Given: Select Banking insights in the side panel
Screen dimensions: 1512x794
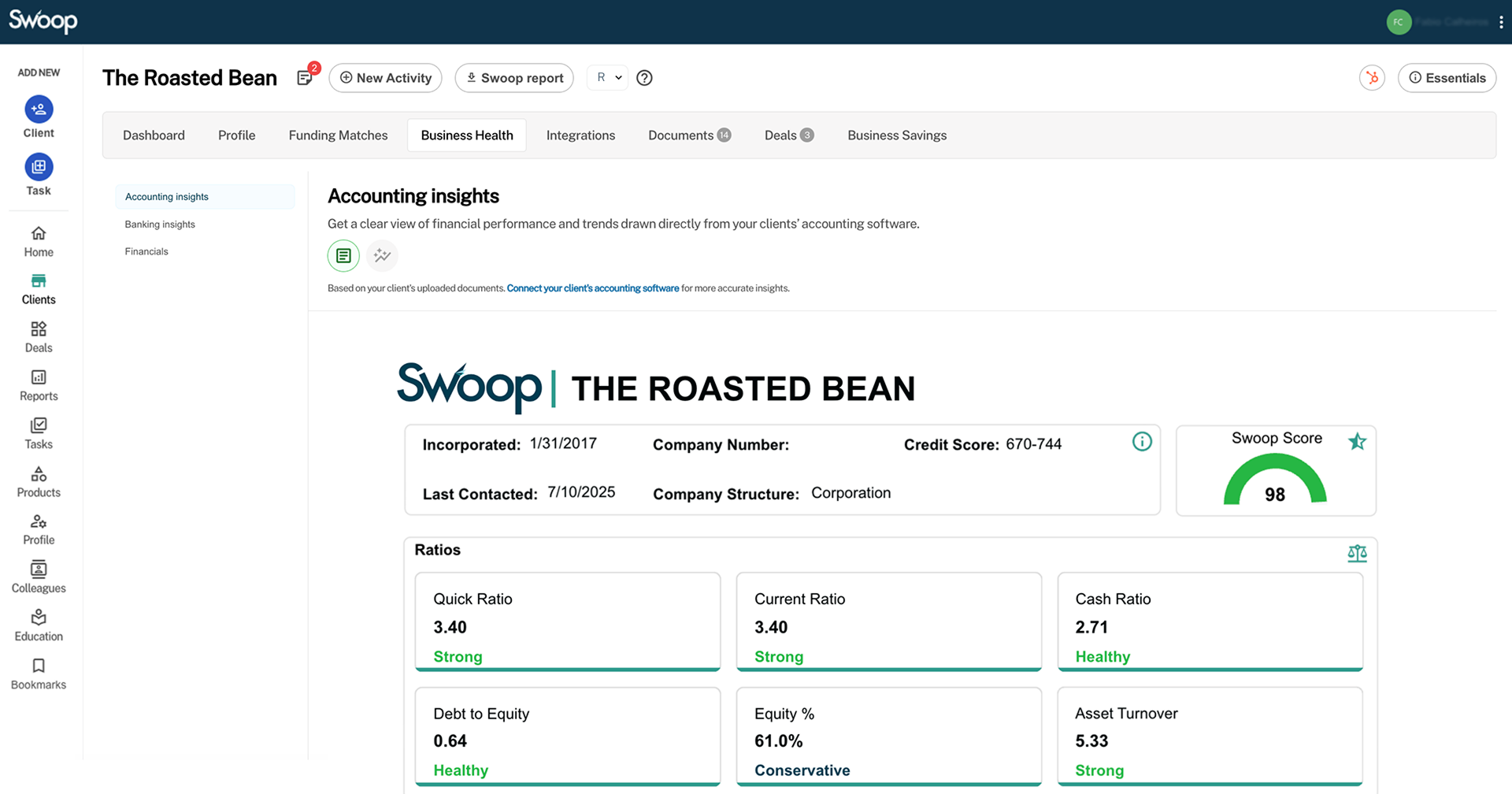Looking at the screenshot, I should tap(160, 224).
